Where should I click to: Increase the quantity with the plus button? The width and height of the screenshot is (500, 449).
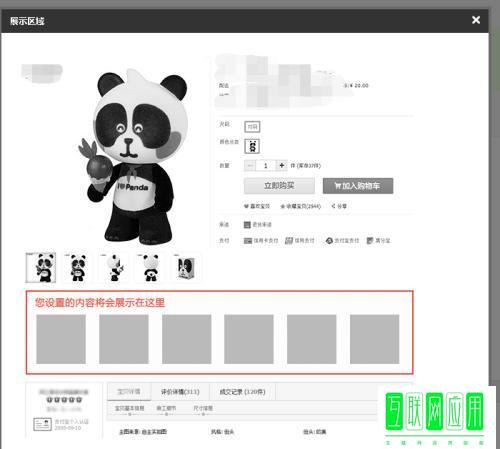[282, 165]
